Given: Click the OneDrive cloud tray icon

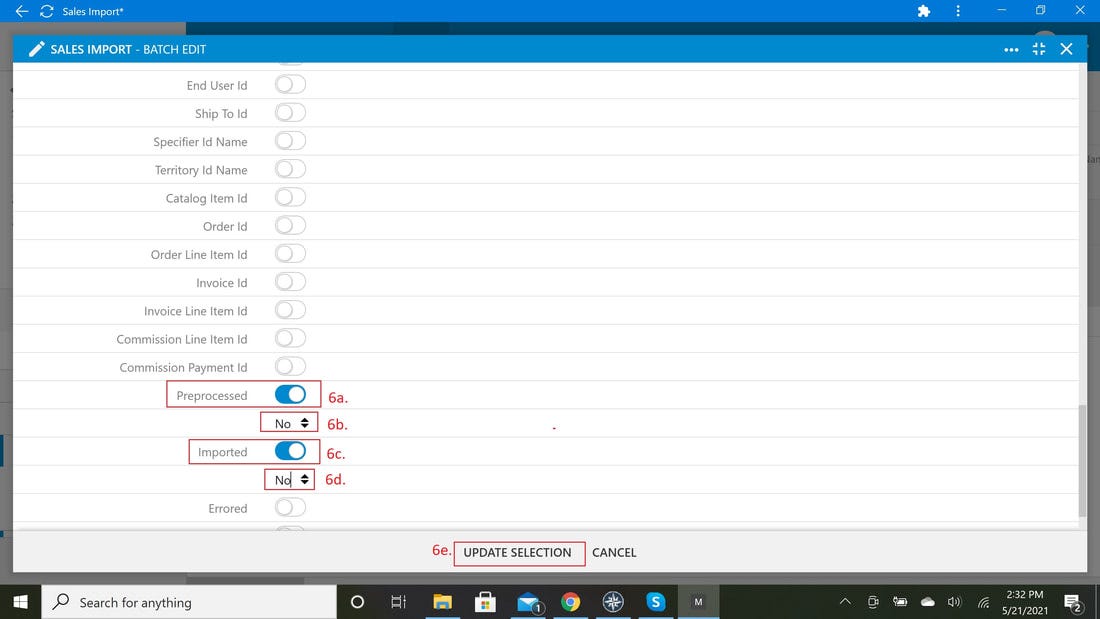Looking at the screenshot, I should click(x=927, y=601).
